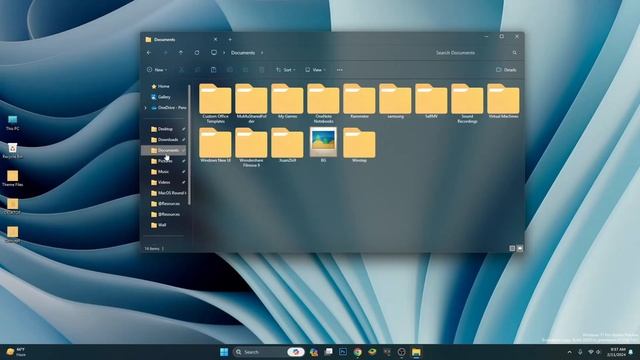The width and height of the screenshot is (640, 360).
Task: Click the This PC monitor icon in address bar
Action: (214, 53)
